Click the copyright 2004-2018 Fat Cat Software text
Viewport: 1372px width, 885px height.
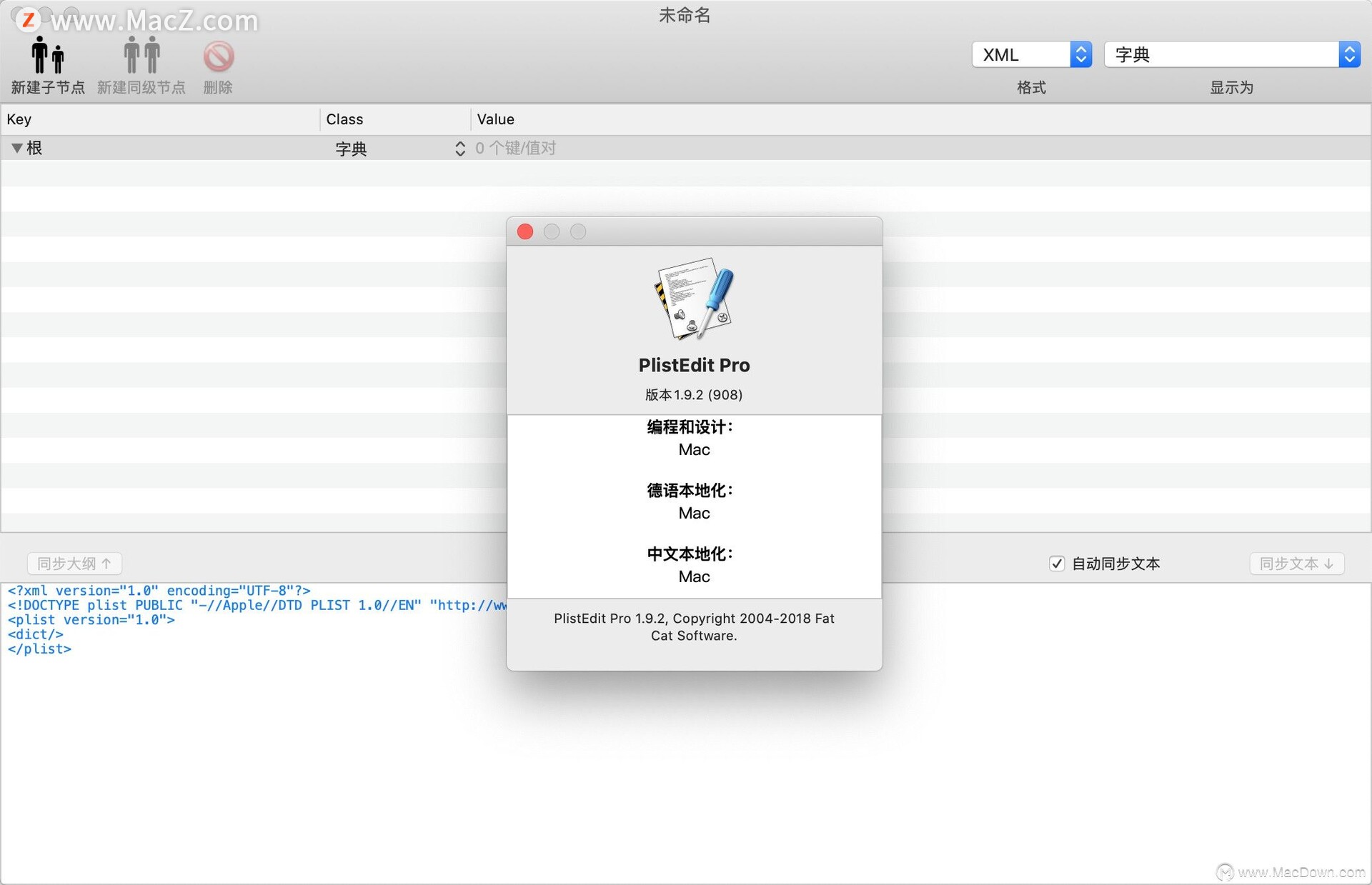point(694,627)
